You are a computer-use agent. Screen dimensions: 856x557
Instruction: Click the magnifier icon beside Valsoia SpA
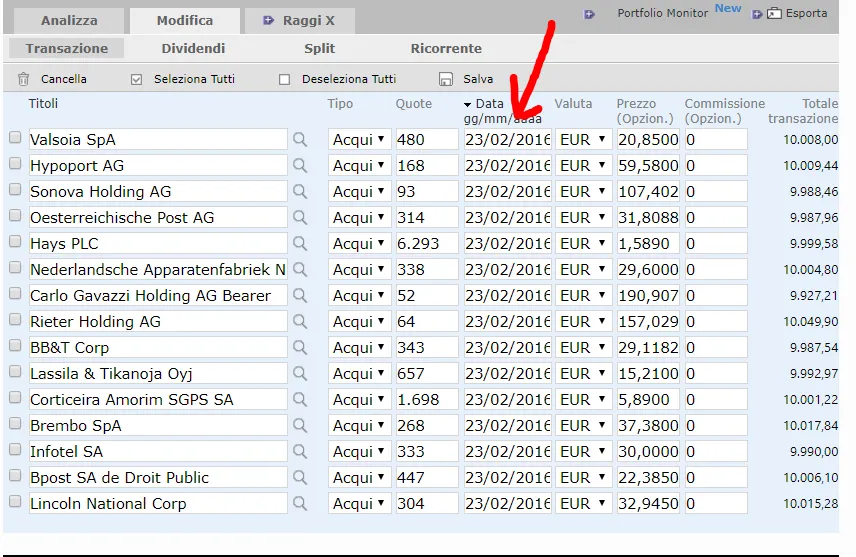point(300,140)
